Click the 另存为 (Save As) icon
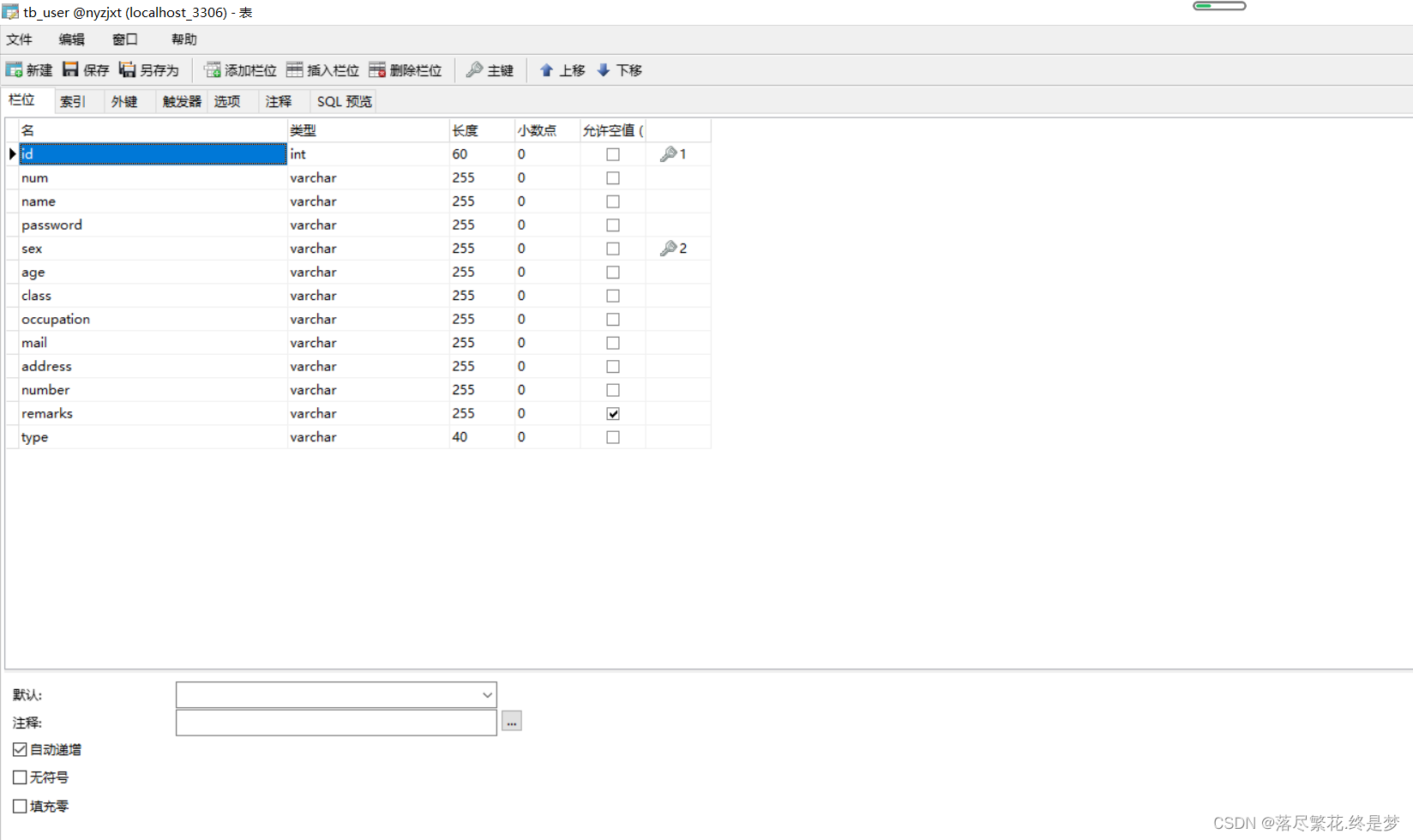The width and height of the screenshot is (1413, 840). pos(149,69)
